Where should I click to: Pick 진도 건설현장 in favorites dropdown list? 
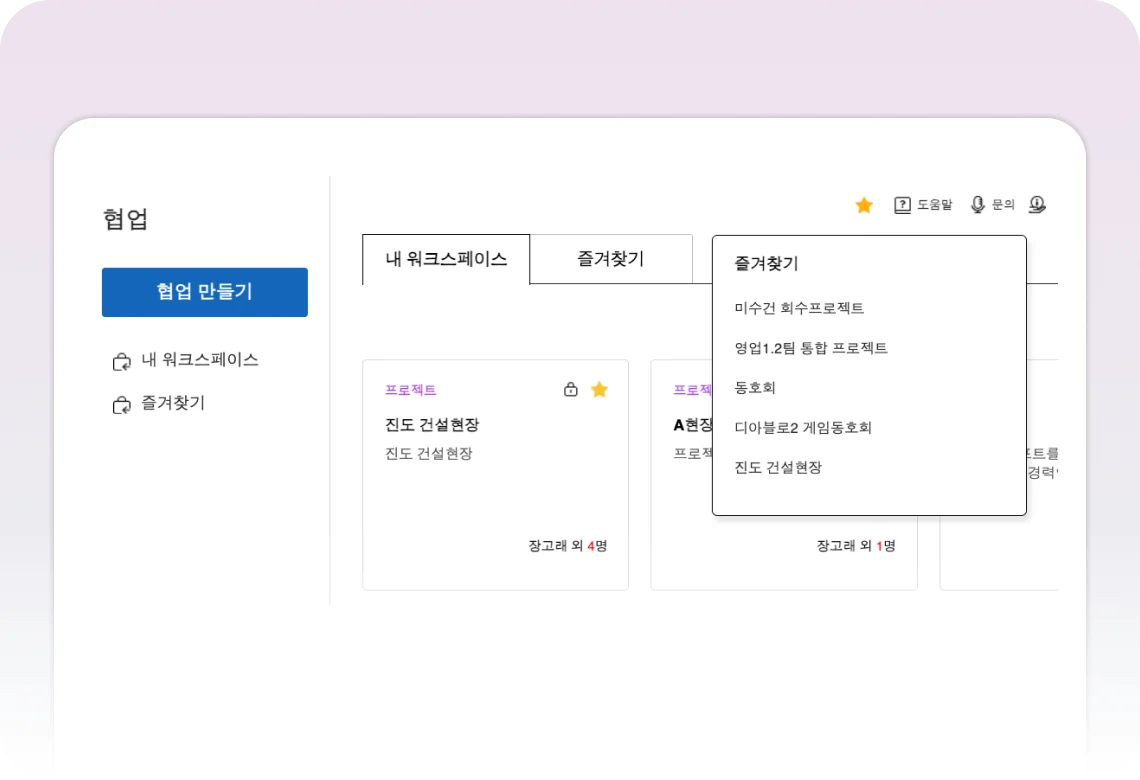pos(778,467)
